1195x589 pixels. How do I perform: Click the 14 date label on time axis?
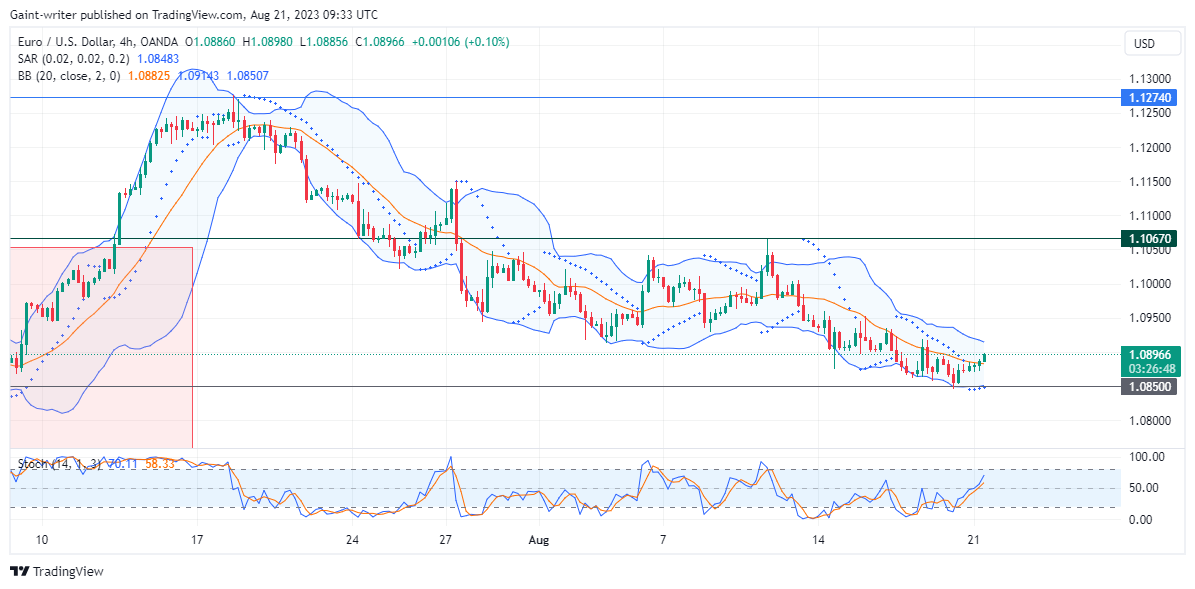819,539
